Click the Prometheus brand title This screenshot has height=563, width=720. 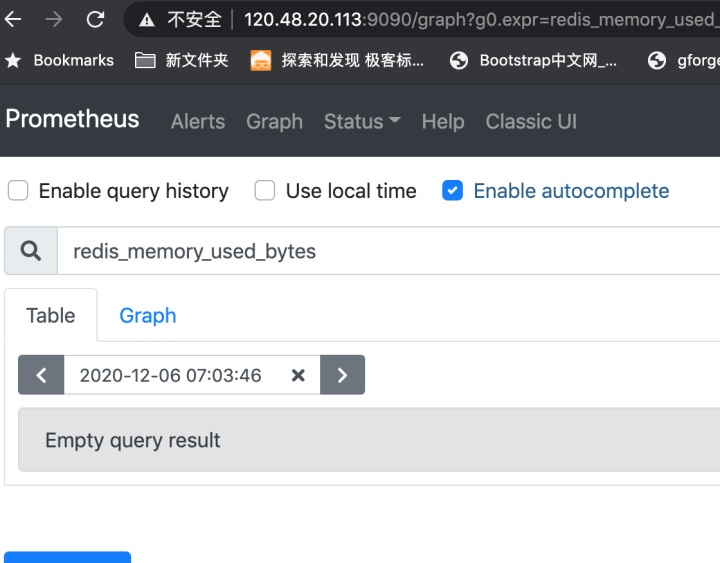(x=72, y=119)
